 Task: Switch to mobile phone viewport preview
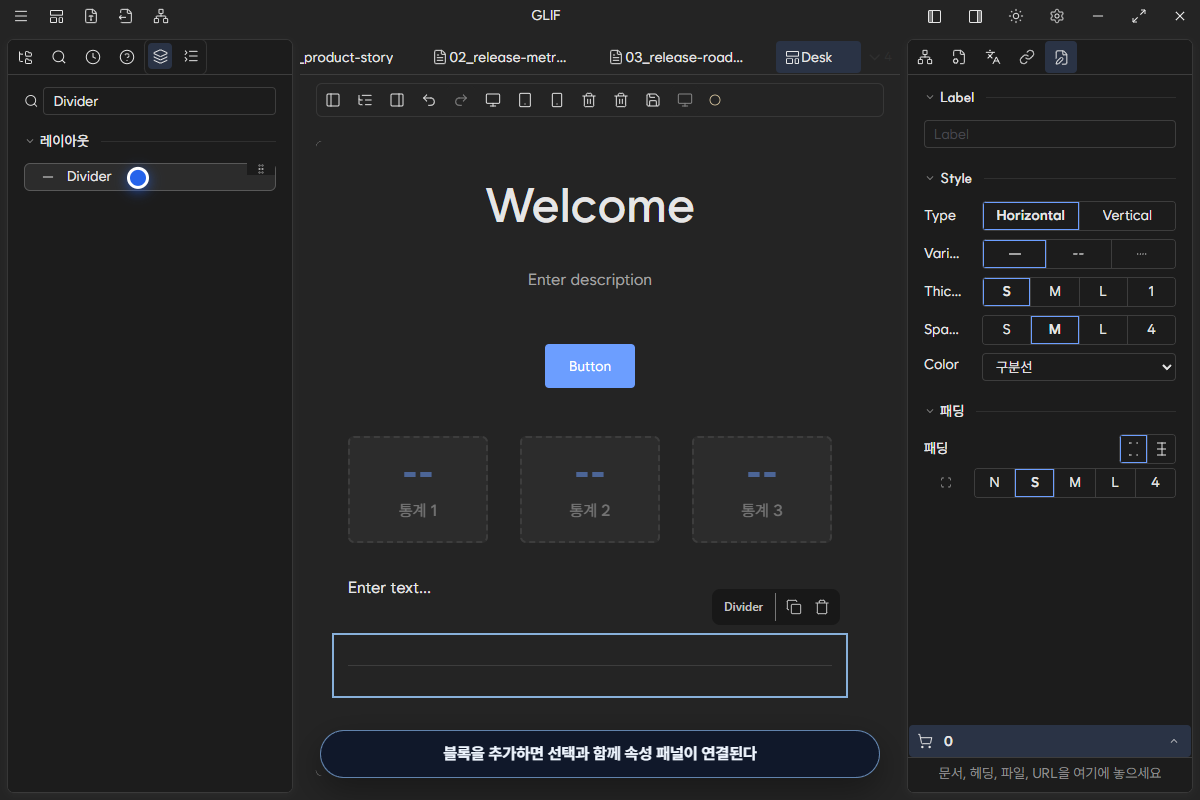point(557,100)
